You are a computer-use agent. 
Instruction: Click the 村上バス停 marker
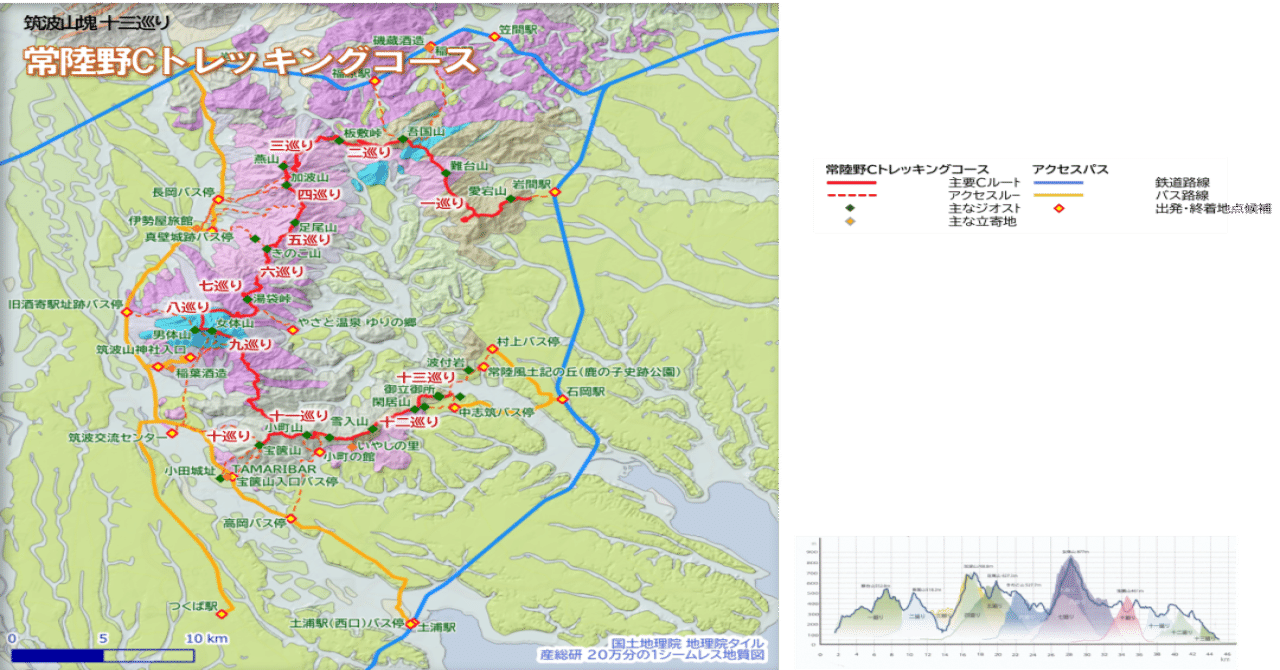(492, 349)
